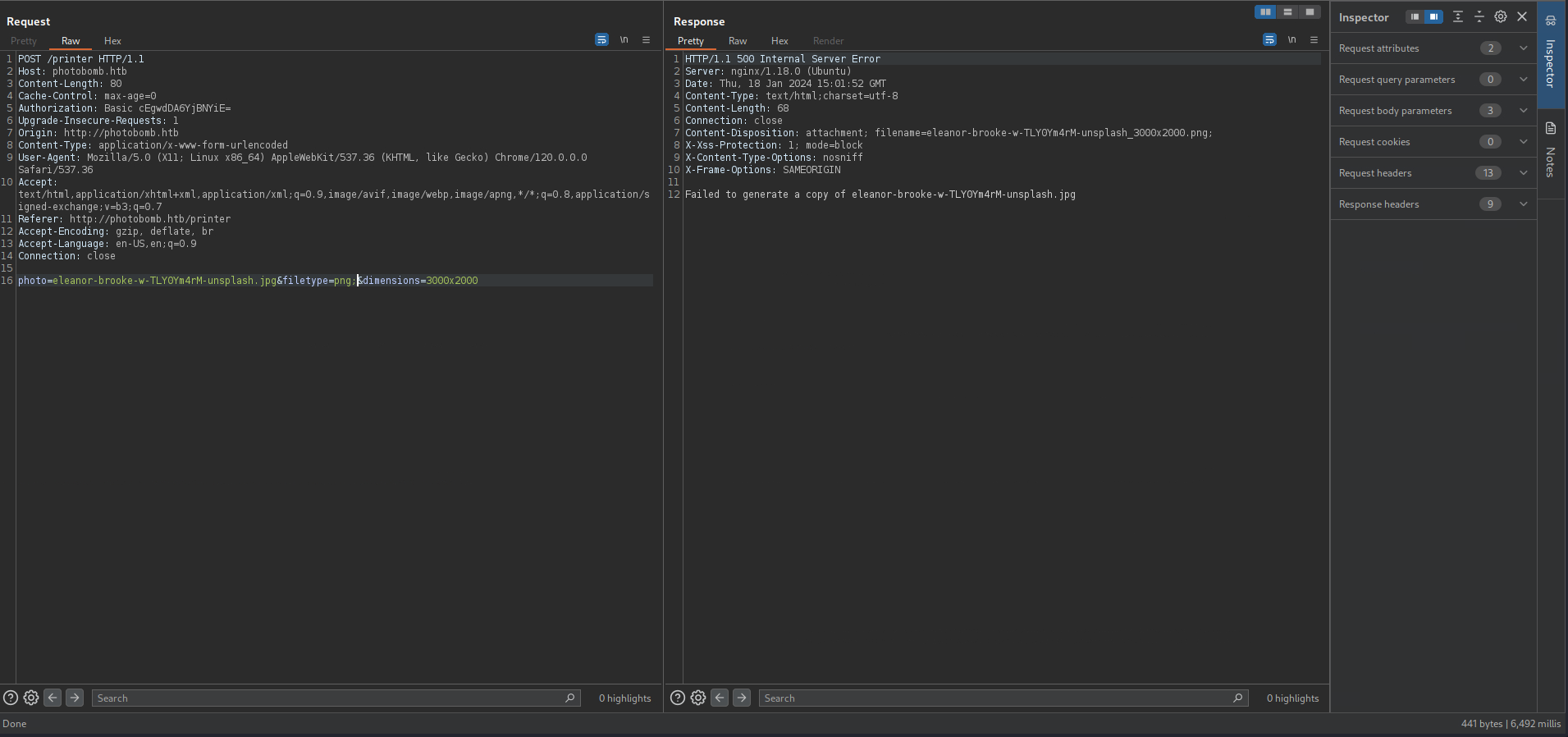Viewport: 1568px width, 737px height.
Task: Click the Request attributes label
Action: (1378, 48)
